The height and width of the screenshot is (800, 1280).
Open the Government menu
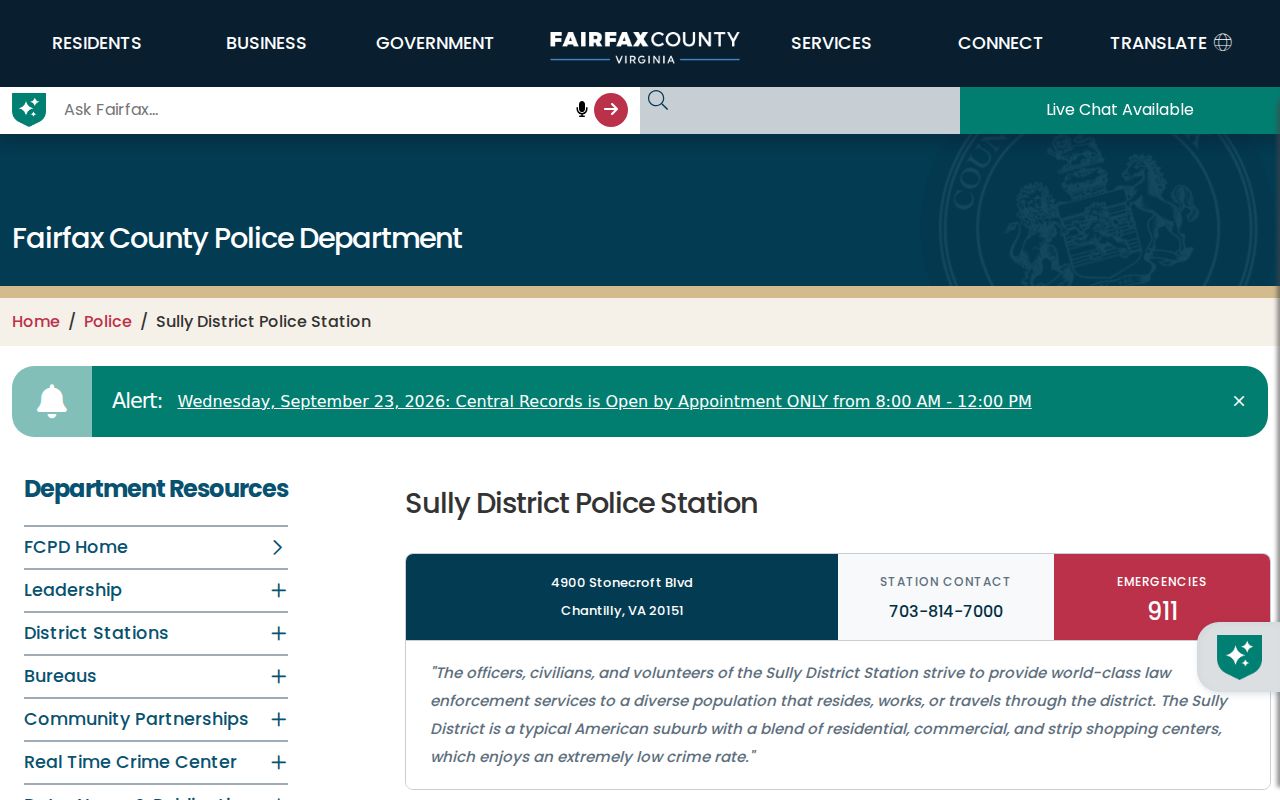pos(435,43)
